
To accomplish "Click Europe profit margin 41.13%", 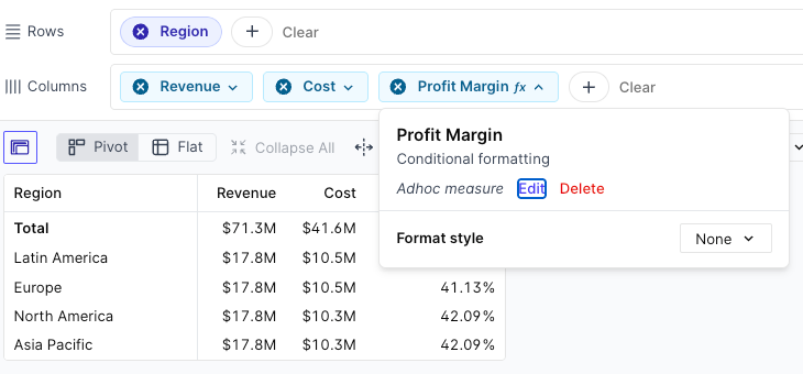I will pos(468,288).
